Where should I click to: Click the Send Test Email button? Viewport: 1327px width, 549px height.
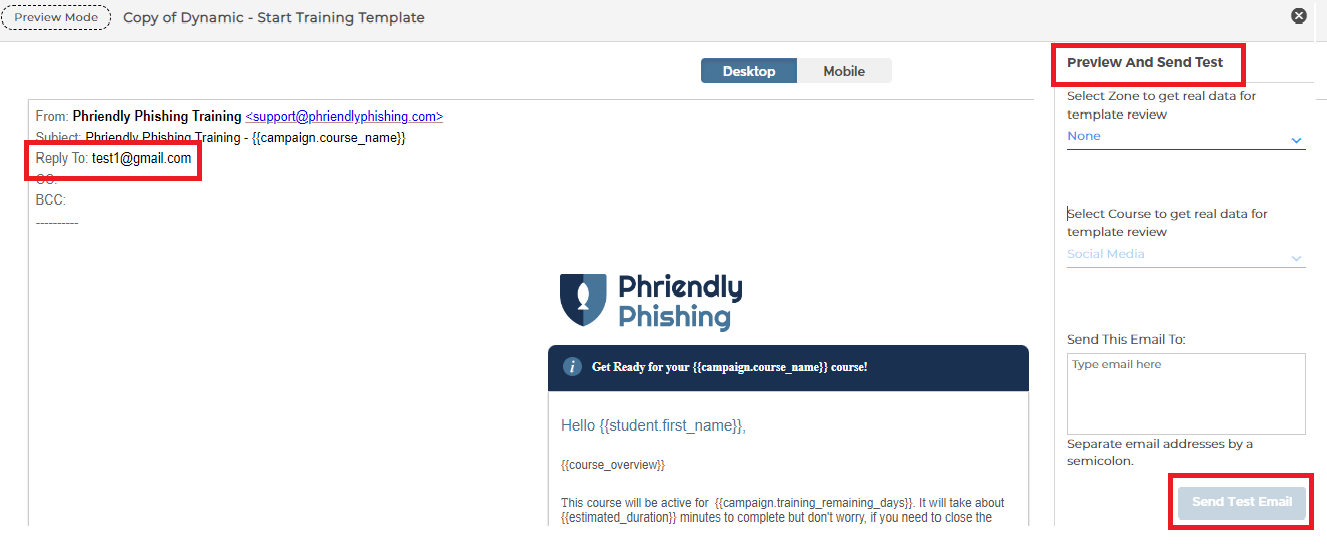coord(1242,502)
